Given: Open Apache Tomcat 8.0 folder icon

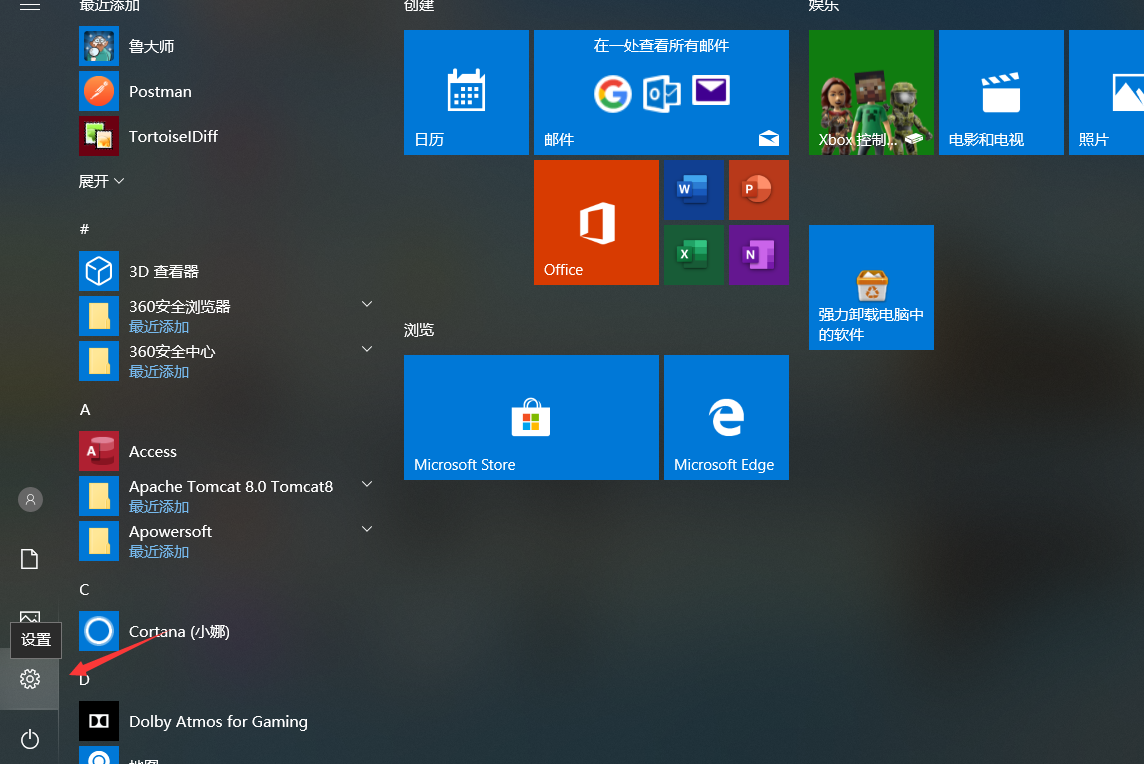Looking at the screenshot, I should click(x=98, y=496).
